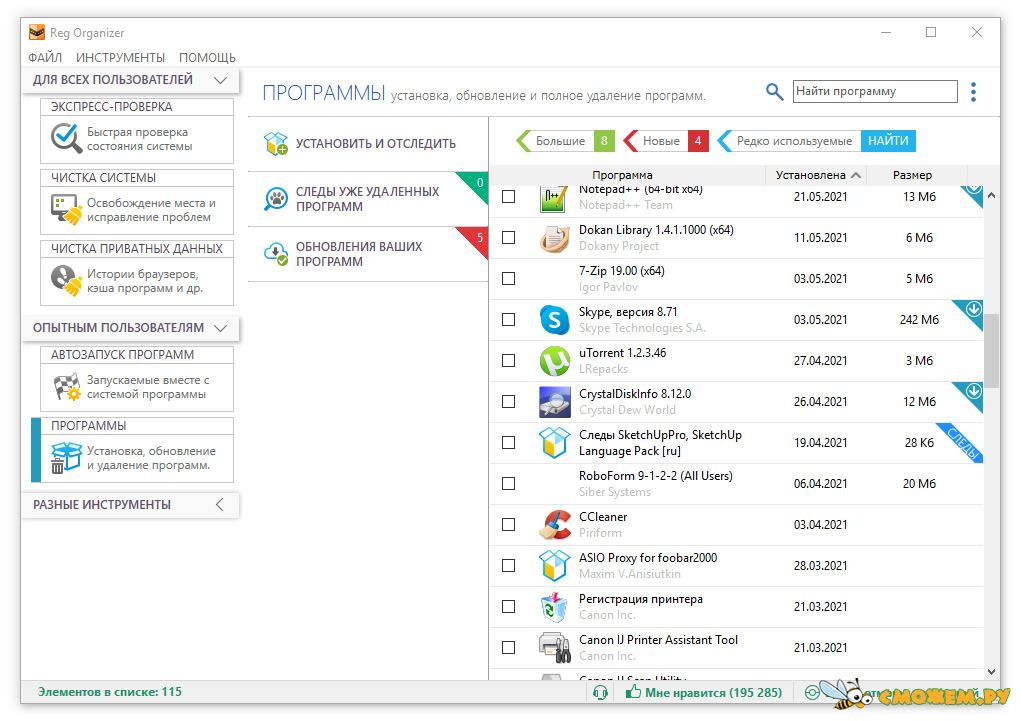
Task: Select the CrystalDiskInfo 8.12.0 checkbox
Action: (x=509, y=402)
